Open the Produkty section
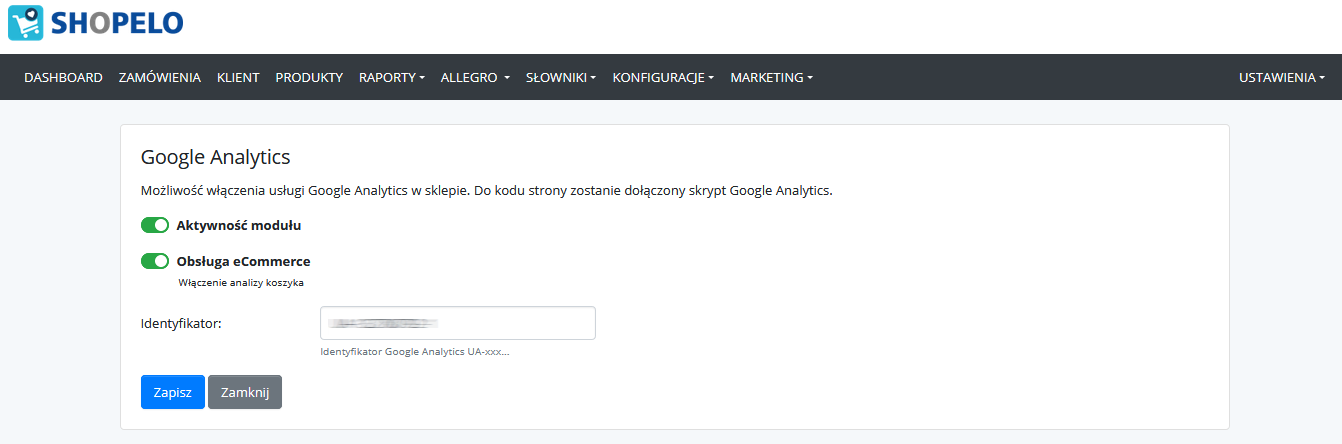1342x444 pixels. click(x=309, y=77)
